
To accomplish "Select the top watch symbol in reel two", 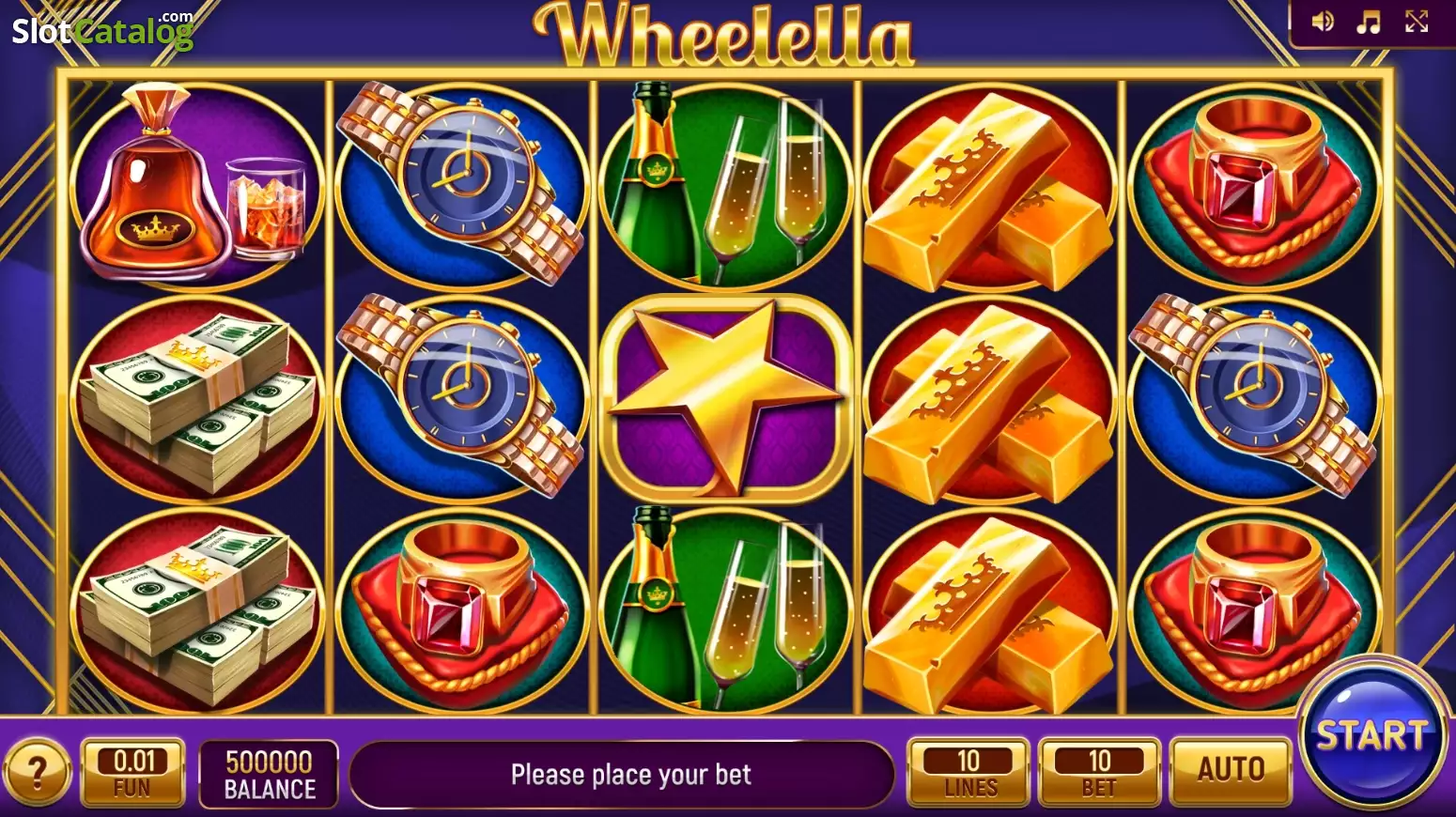I will click(x=461, y=185).
